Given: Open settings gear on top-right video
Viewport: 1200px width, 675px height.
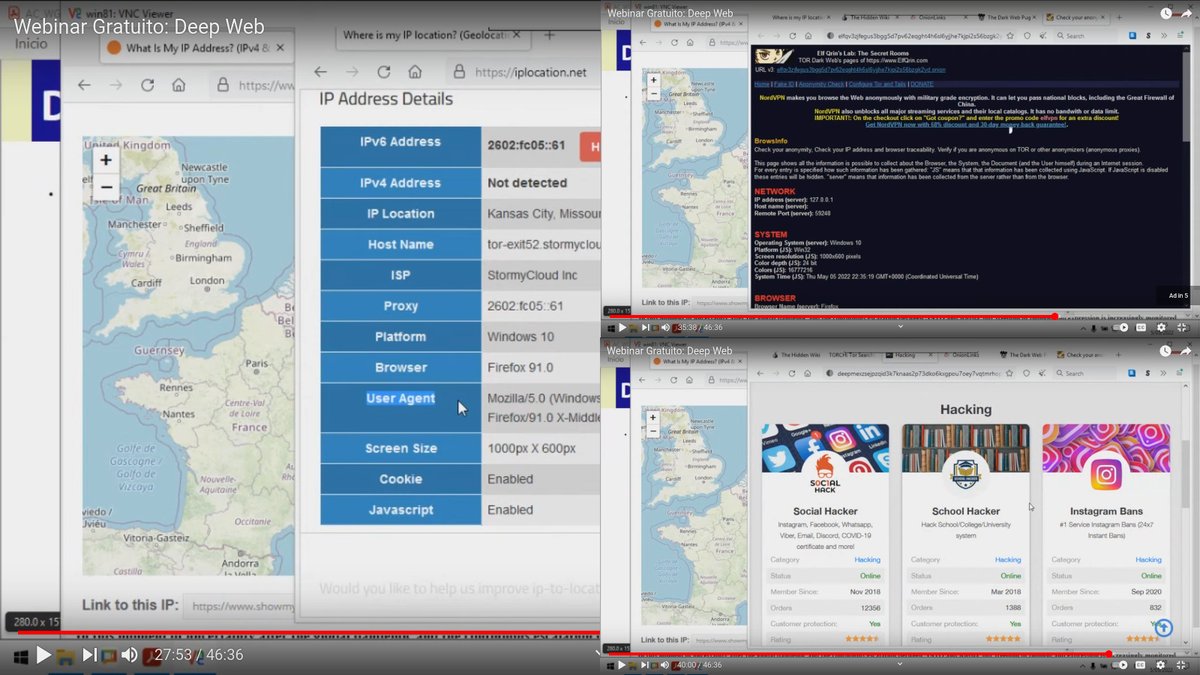Looking at the screenshot, I should pyautogui.click(x=1161, y=327).
